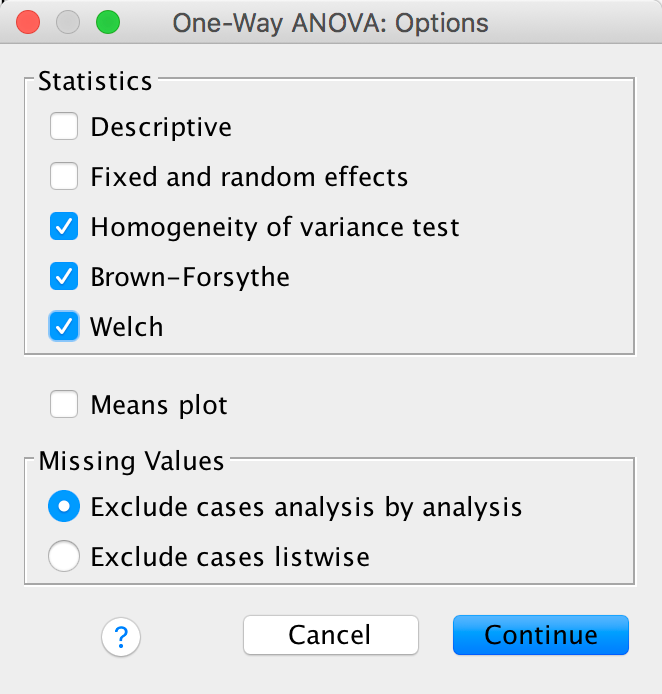
Task: Open the help question mark icon
Action: 121,635
